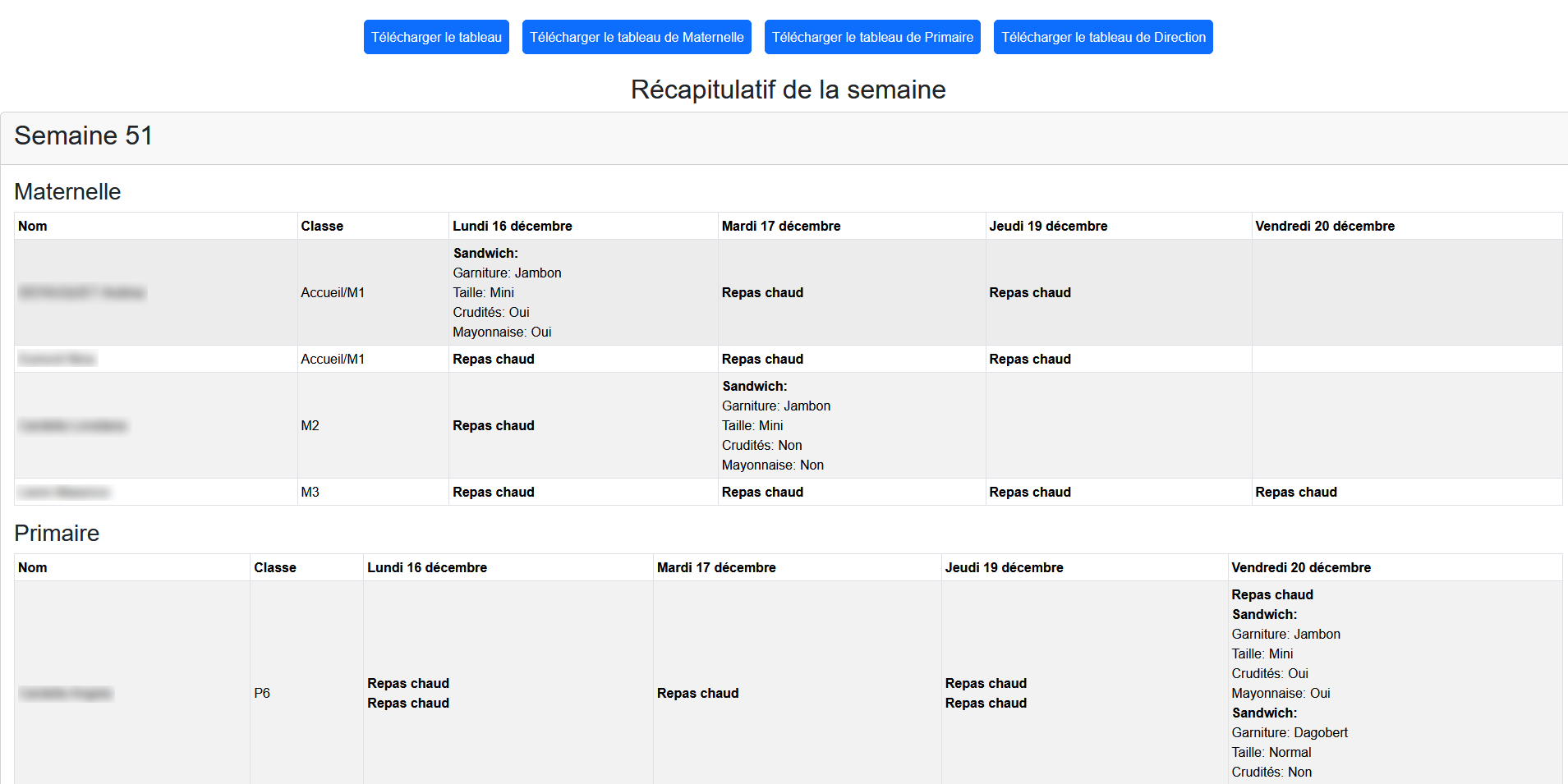Click Jeudi 19 décembre header in Maternelle table
Image resolution: width=1568 pixels, height=784 pixels.
[1048, 227]
